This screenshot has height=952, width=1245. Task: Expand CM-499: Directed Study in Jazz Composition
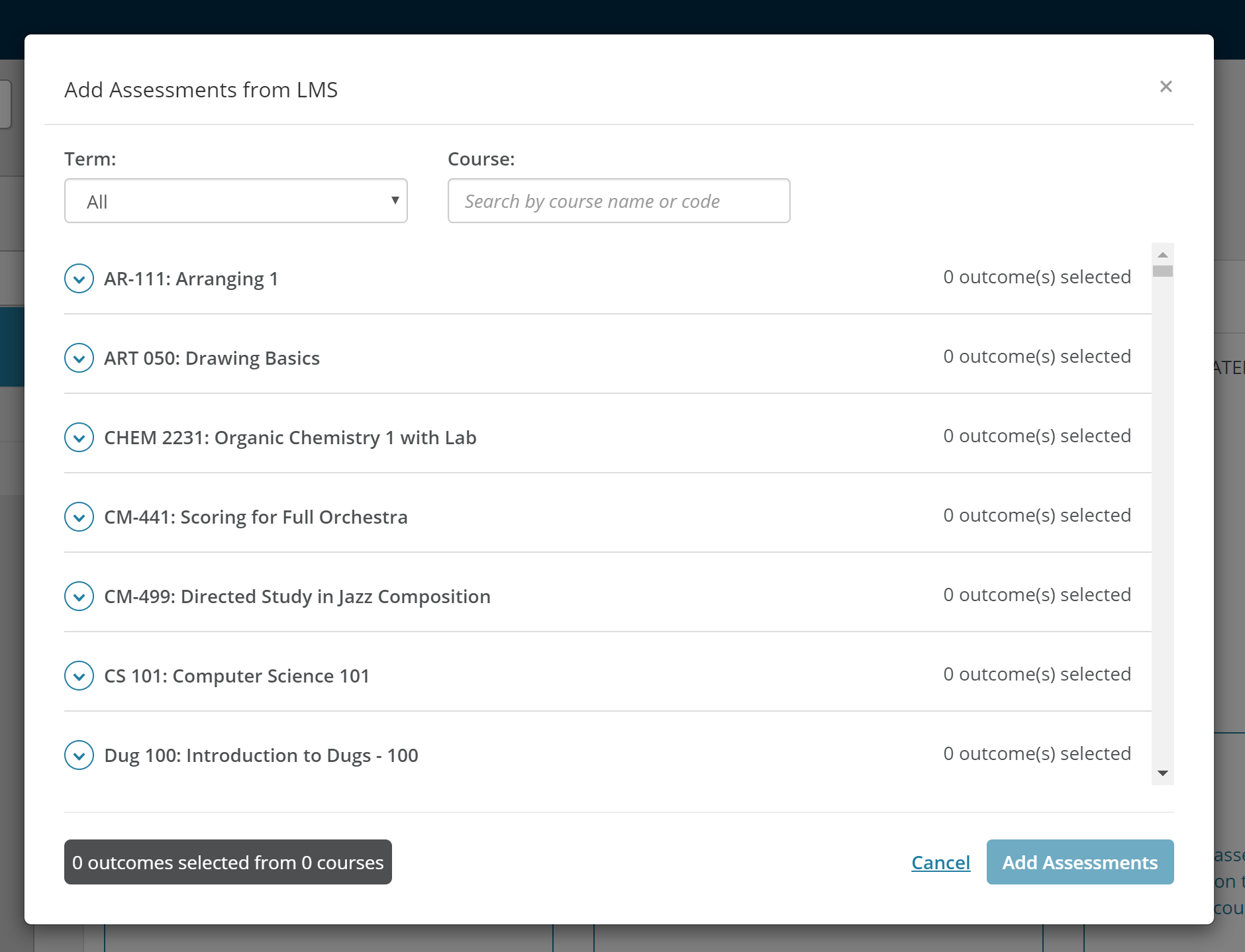(x=79, y=596)
